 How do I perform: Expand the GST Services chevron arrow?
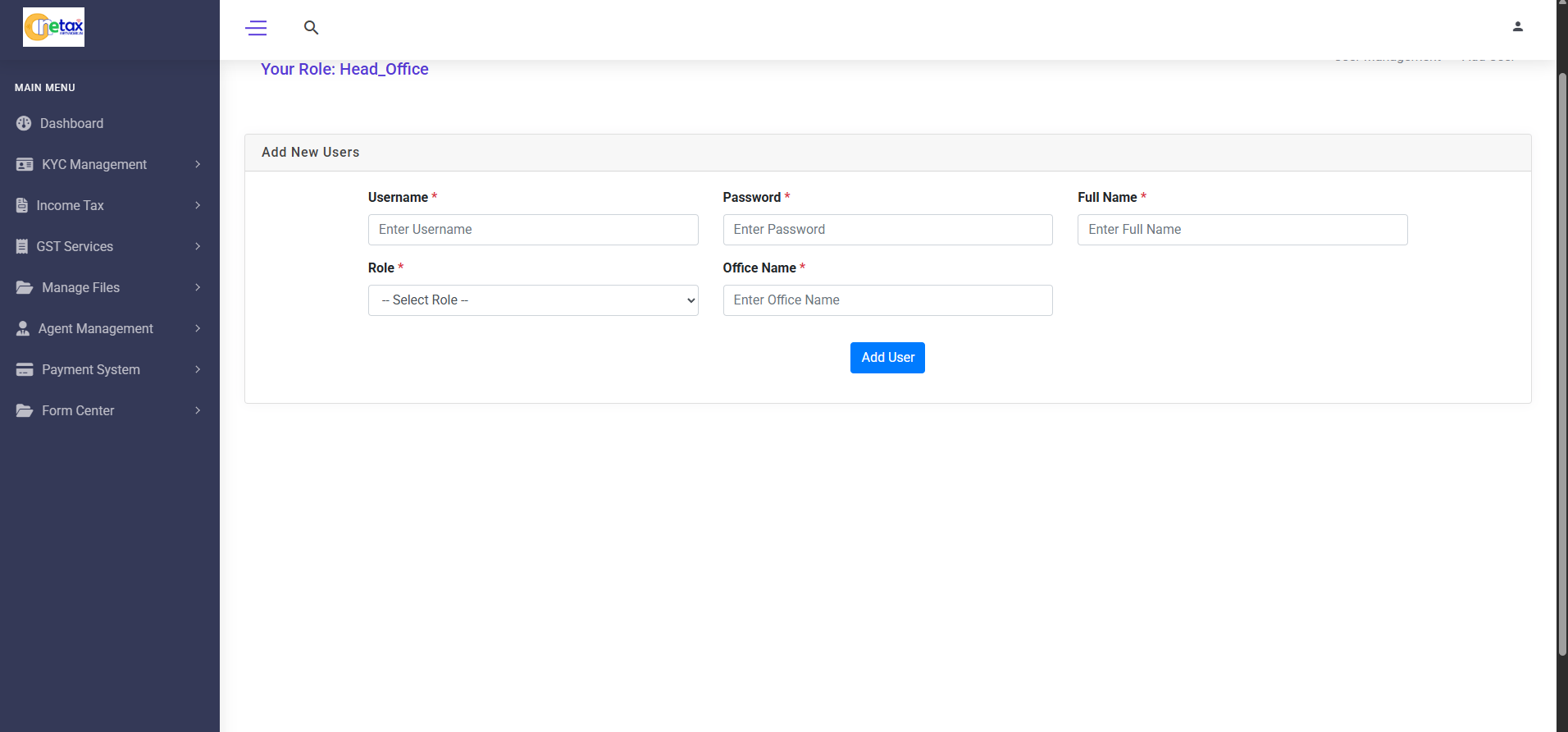(x=198, y=246)
